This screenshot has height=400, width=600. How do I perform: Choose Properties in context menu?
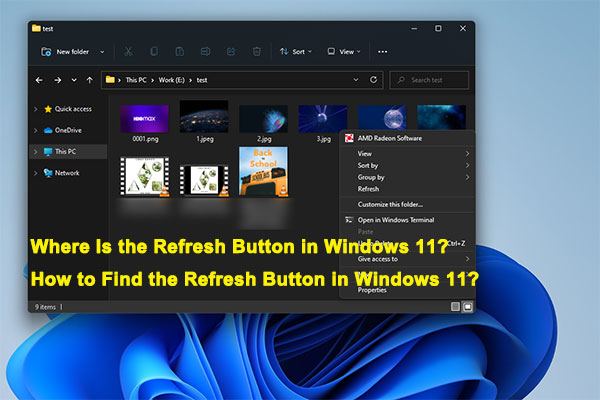coord(407,290)
